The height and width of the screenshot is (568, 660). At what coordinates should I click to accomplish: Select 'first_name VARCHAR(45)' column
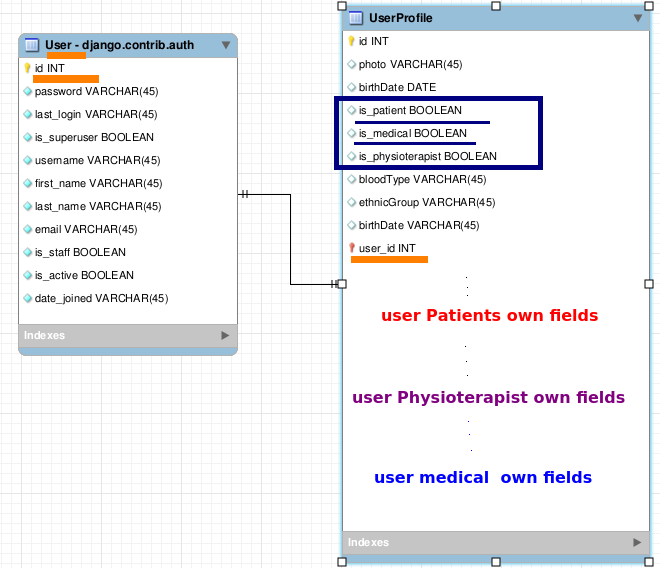tap(98, 184)
